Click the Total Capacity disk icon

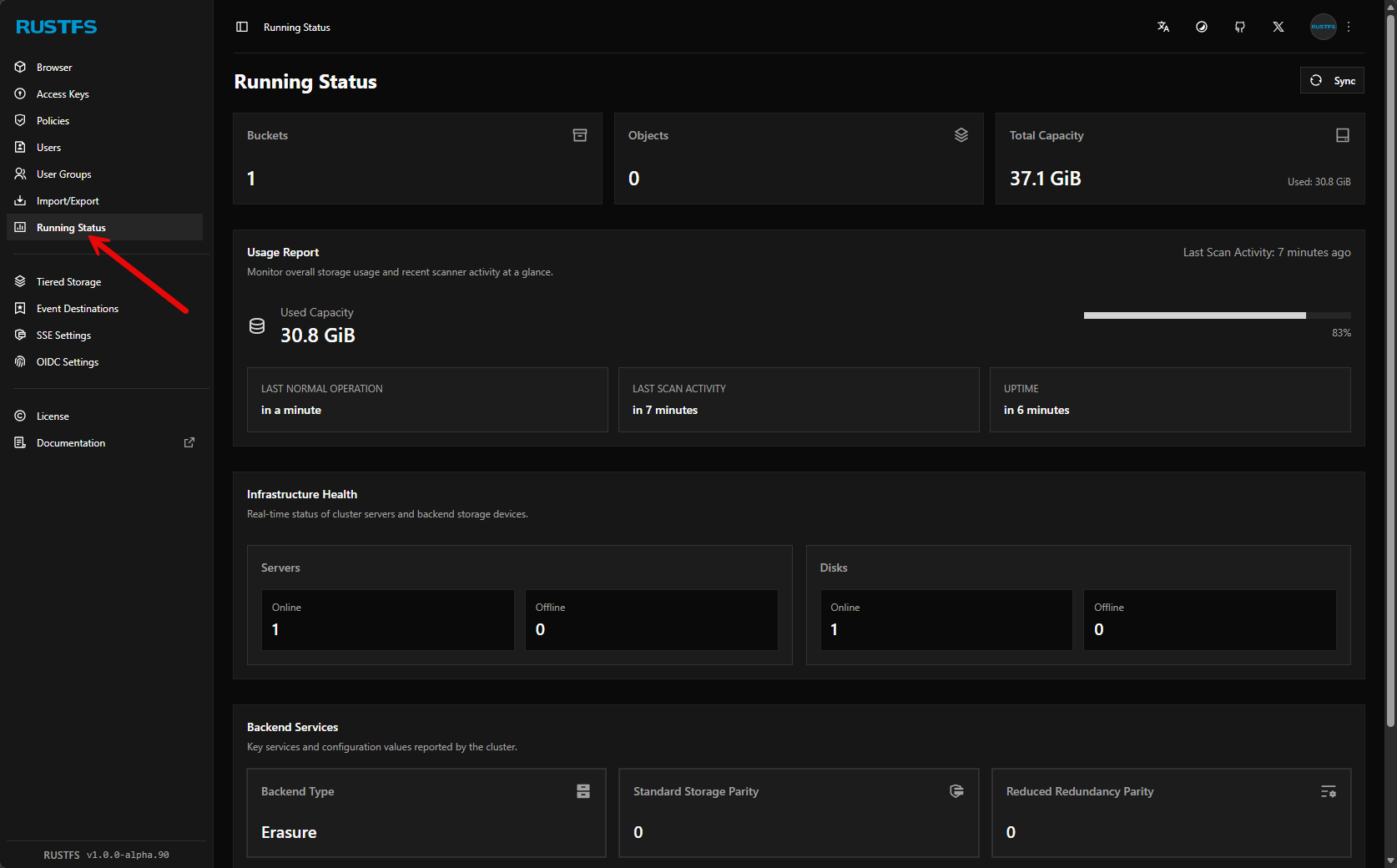pyautogui.click(x=1343, y=135)
